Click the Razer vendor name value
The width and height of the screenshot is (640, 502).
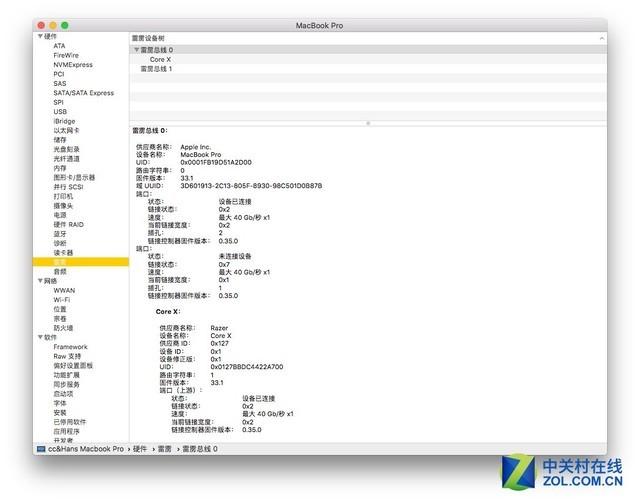coord(219,328)
